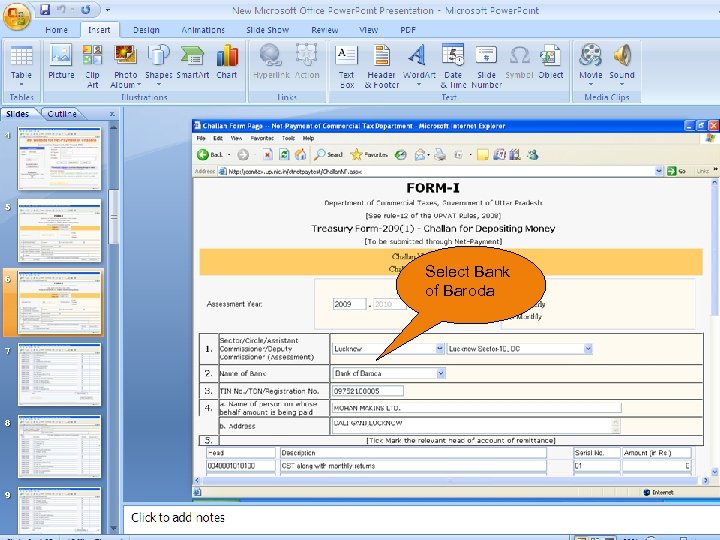Open the Shapes gallery

[x=158, y=65]
